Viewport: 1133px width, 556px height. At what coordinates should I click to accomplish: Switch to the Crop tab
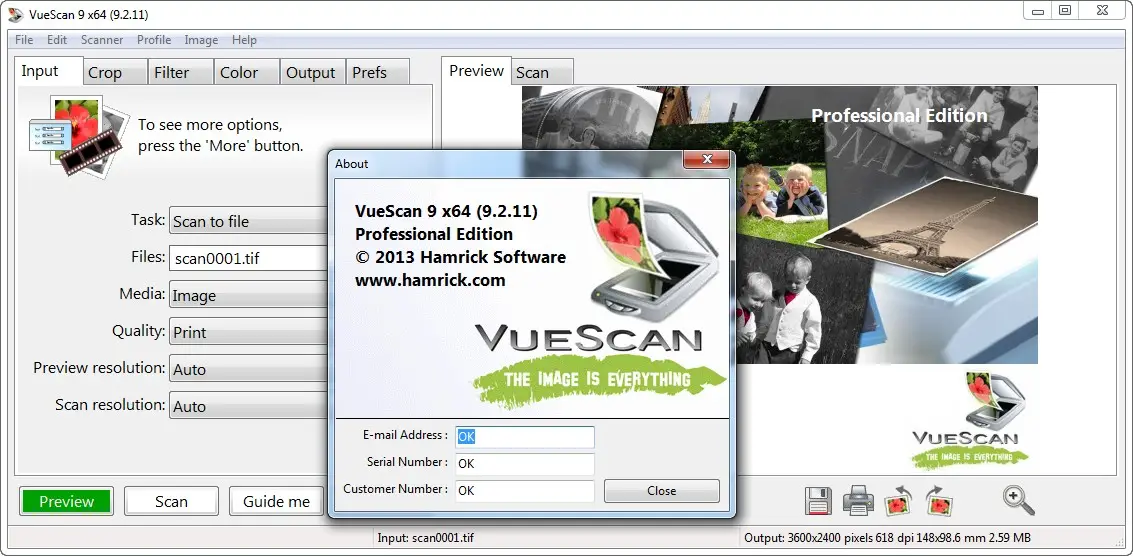(114, 72)
